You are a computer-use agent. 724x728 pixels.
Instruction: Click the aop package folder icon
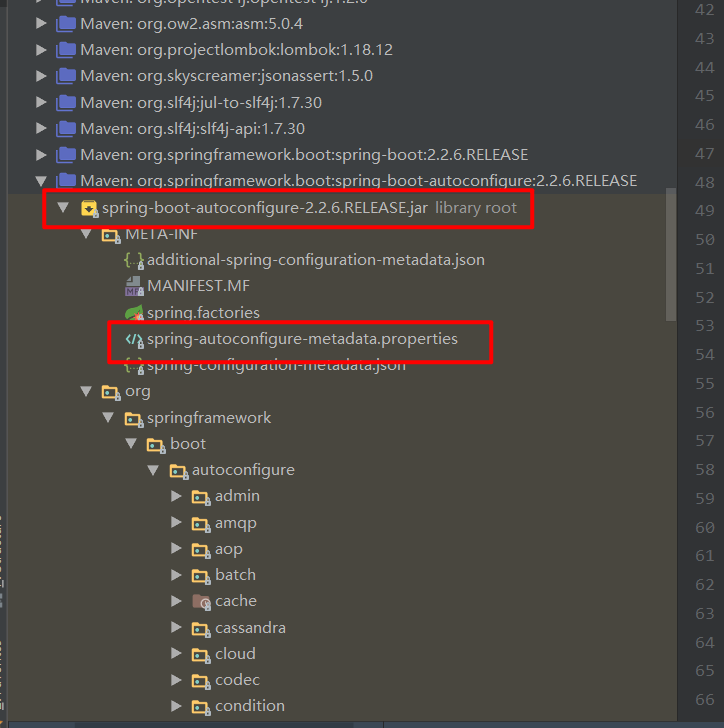coord(201,550)
